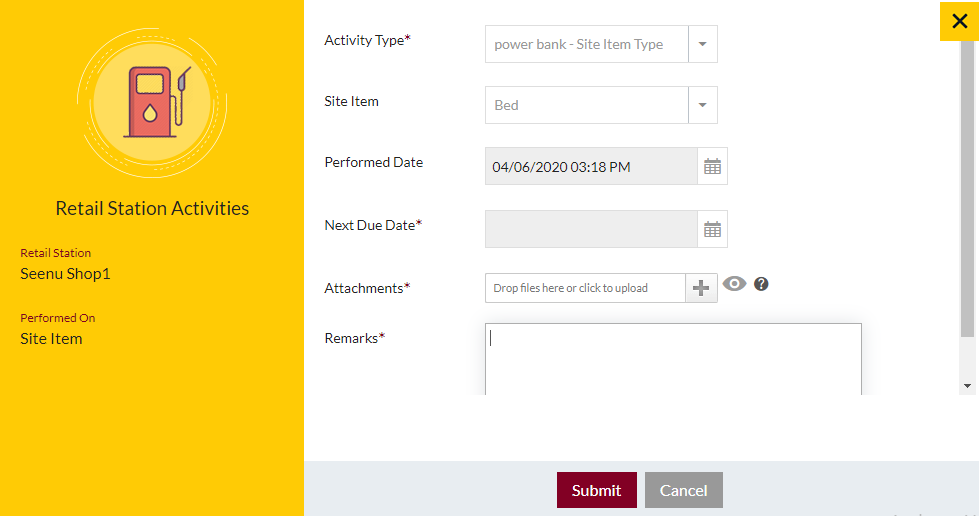This screenshot has width=979, height=516.
Task: Click the Retail Station Activities heading
Action: tap(152, 208)
